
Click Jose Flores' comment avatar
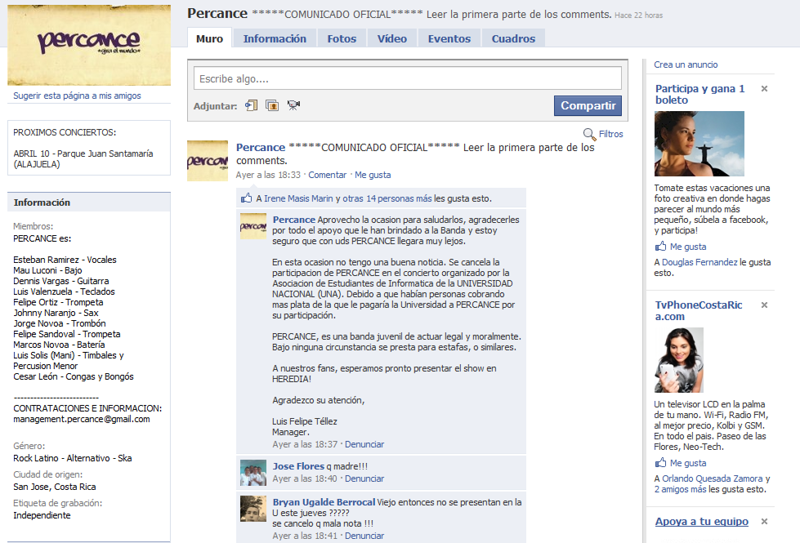[x=253, y=473]
